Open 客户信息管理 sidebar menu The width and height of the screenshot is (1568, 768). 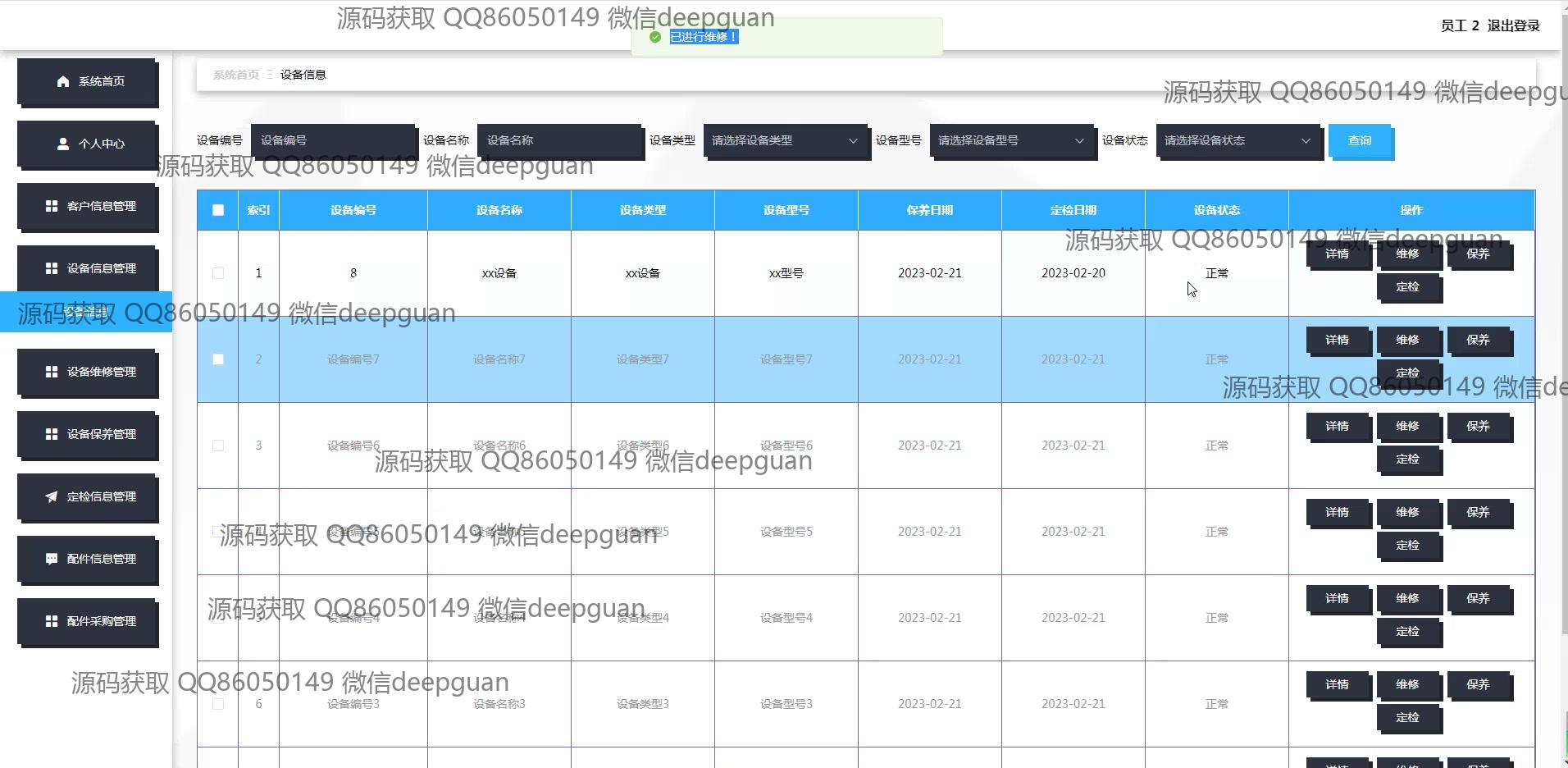[x=88, y=207]
